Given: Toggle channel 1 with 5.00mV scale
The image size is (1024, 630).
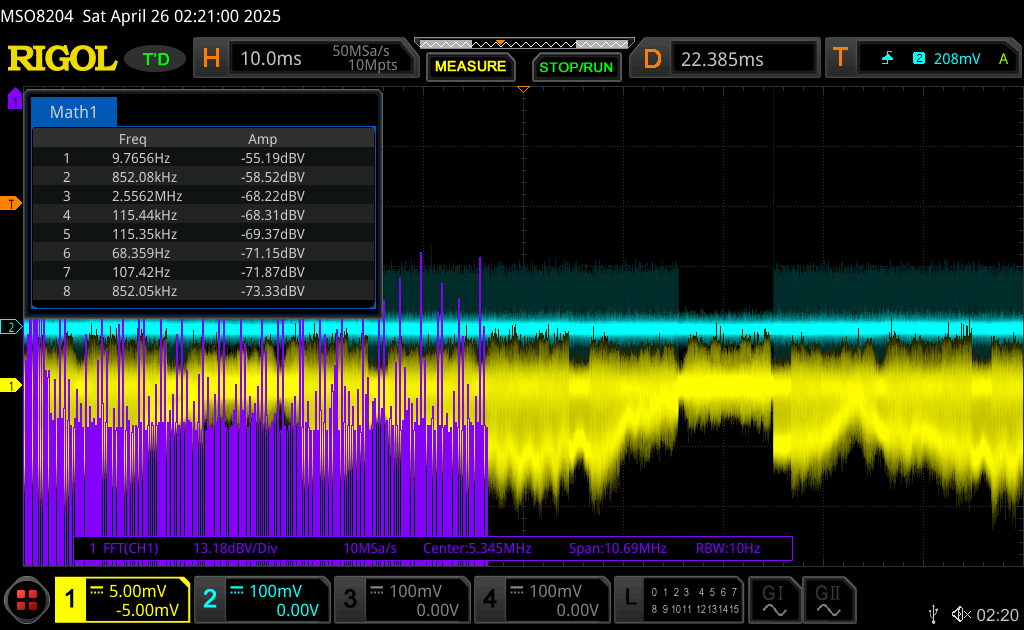Looking at the screenshot, I should click(x=122, y=600).
